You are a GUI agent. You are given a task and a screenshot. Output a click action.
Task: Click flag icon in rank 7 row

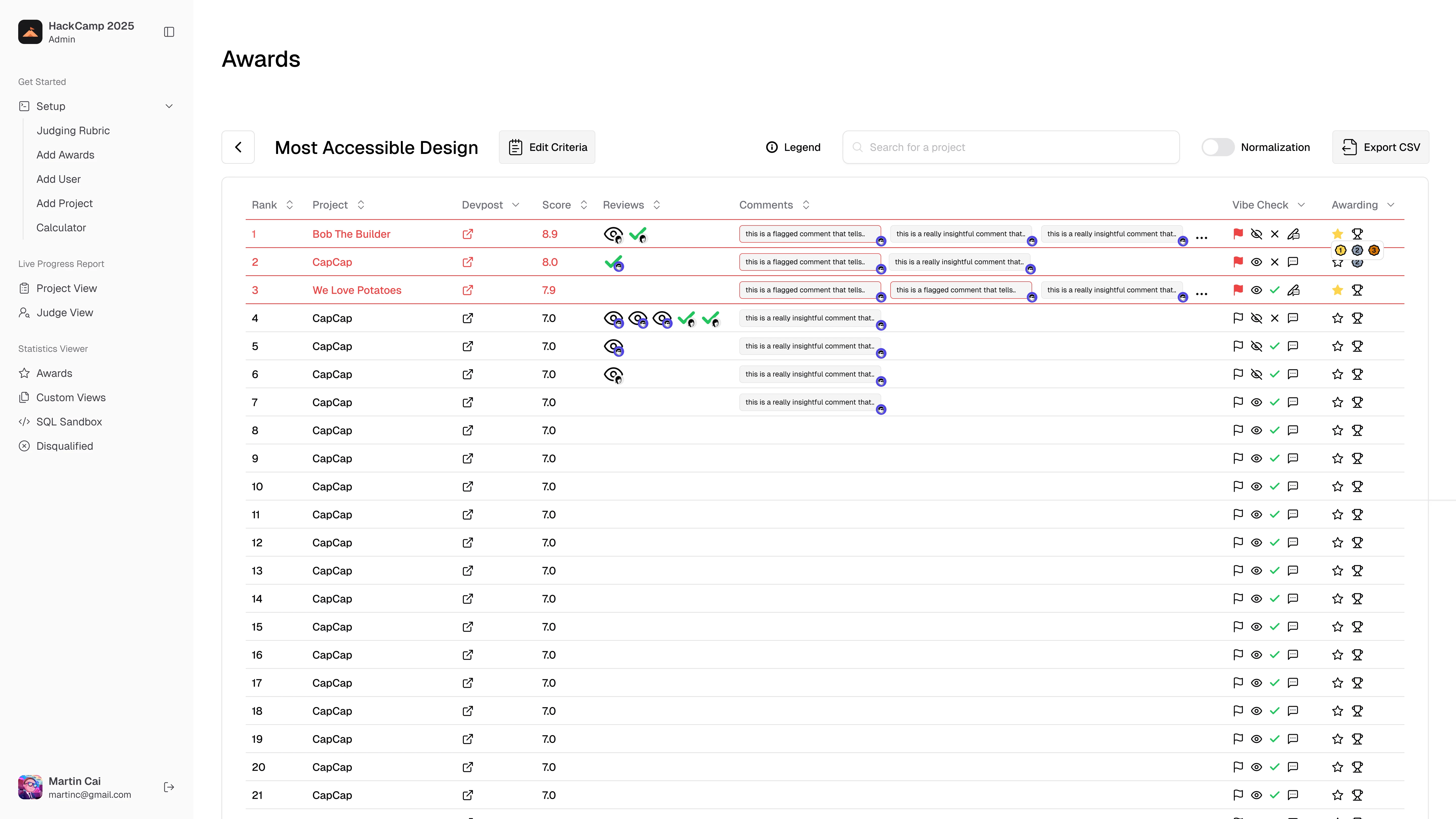click(x=1238, y=402)
